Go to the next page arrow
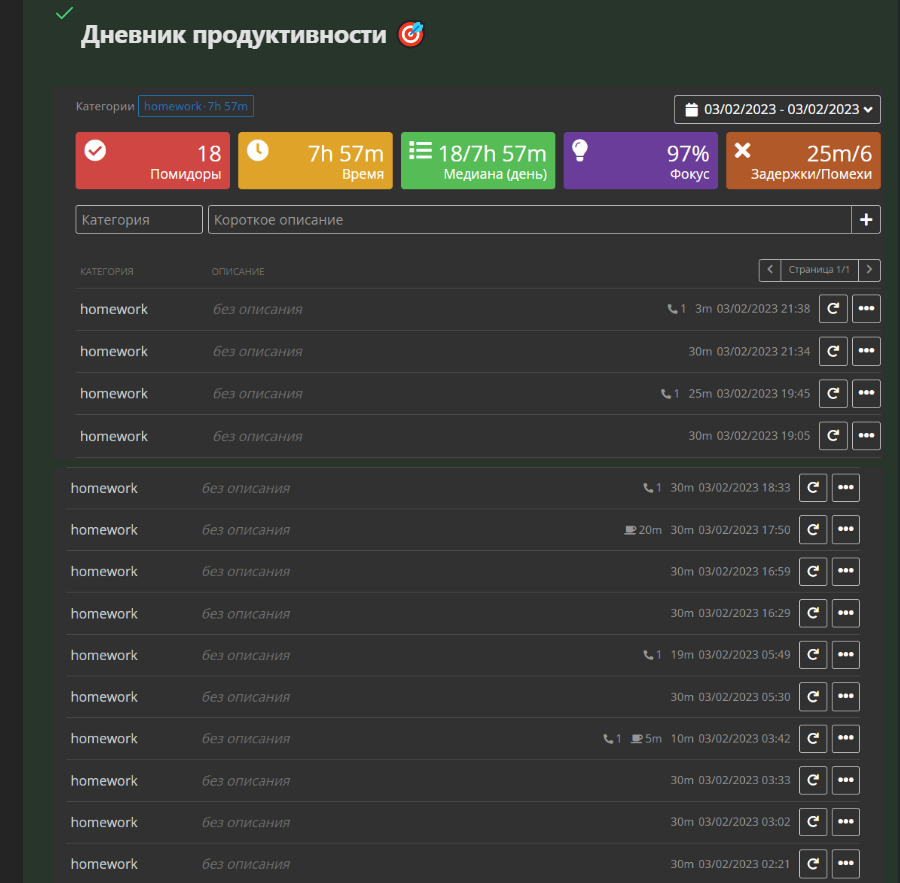 point(870,270)
